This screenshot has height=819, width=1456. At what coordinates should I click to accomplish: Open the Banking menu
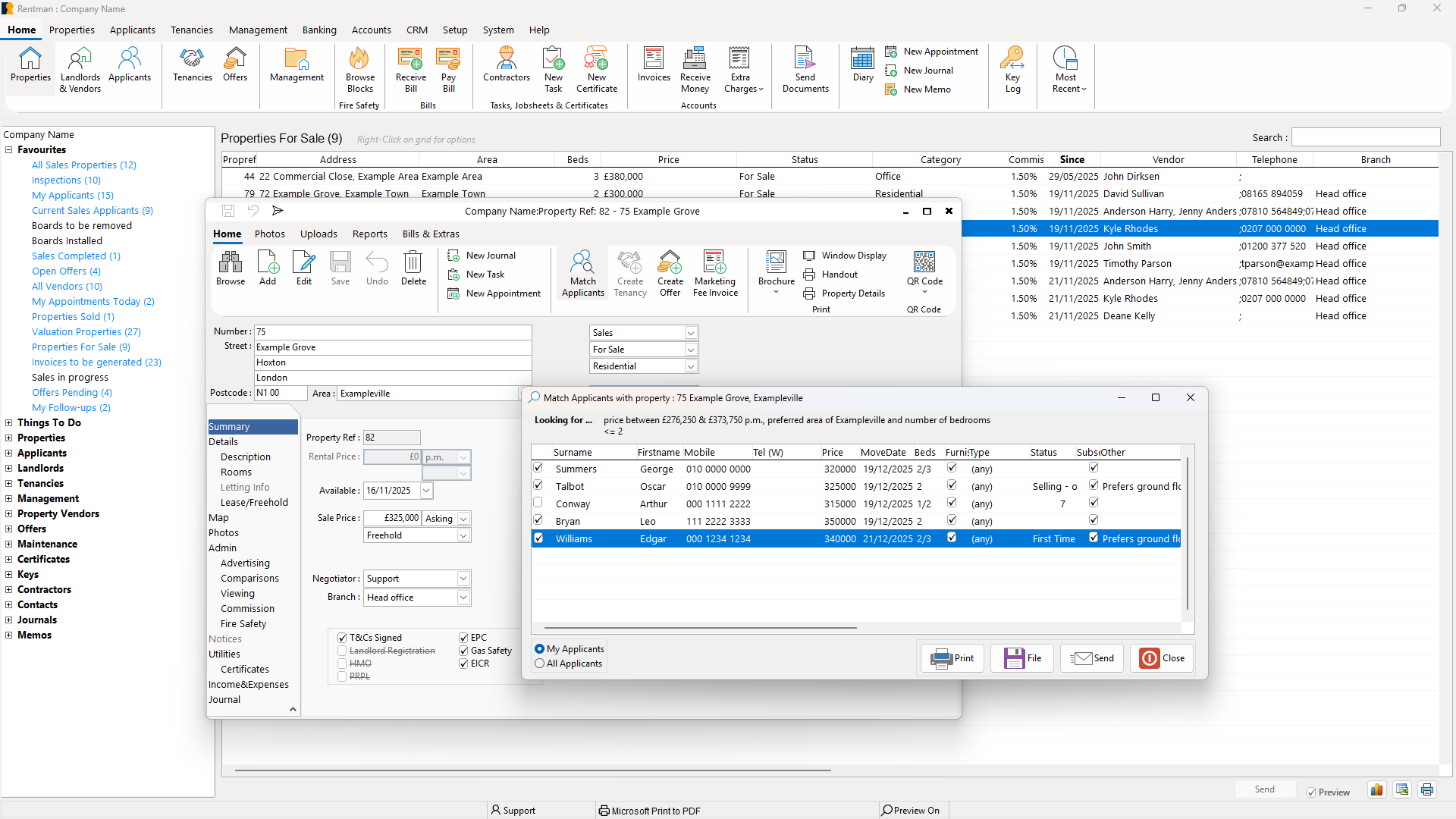click(319, 30)
